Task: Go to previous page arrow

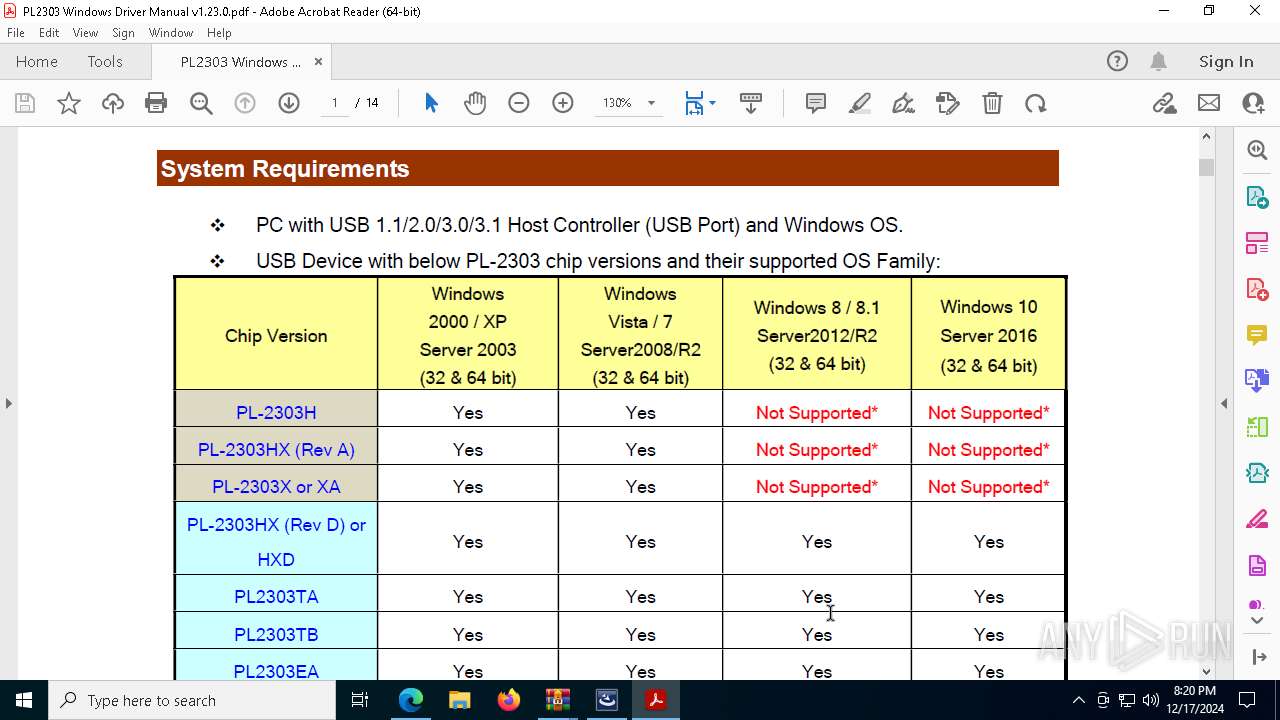Action: (x=245, y=103)
